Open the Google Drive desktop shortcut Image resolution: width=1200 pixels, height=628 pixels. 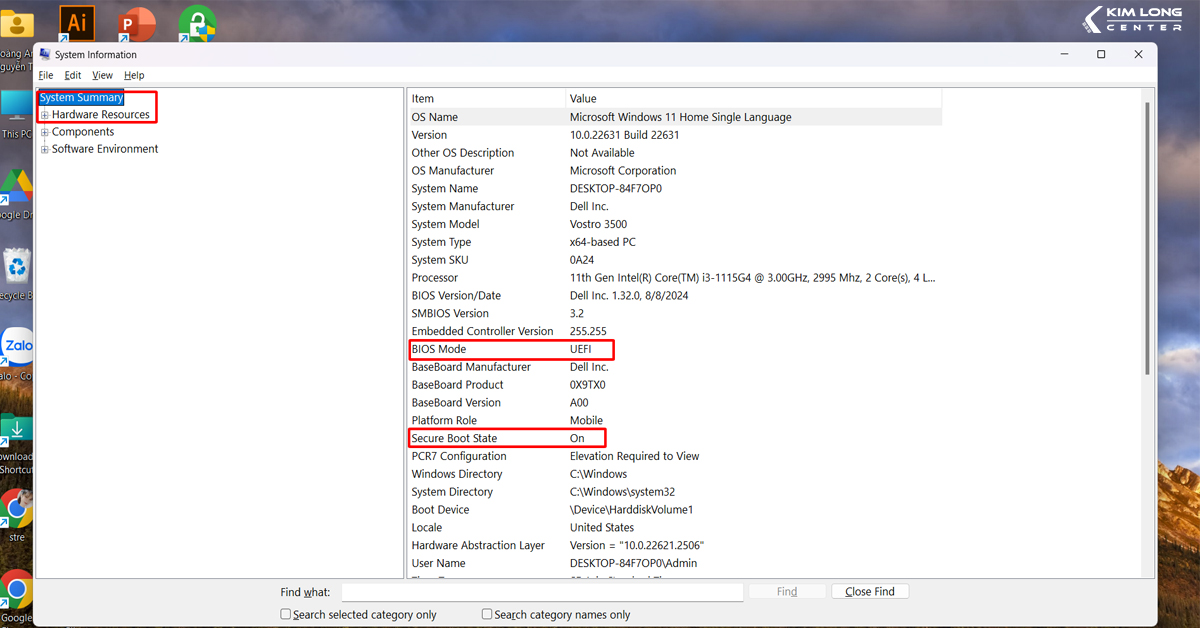[16, 187]
